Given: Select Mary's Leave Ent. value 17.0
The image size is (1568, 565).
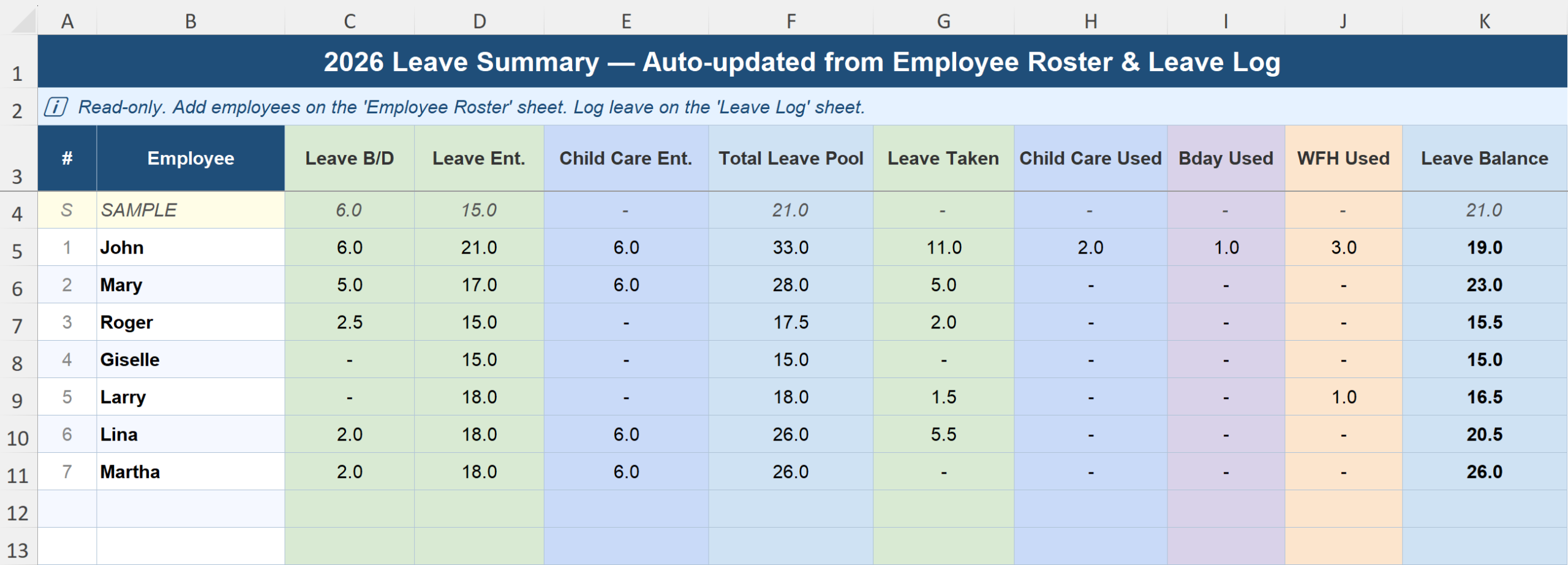Looking at the screenshot, I should pos(479,285).
